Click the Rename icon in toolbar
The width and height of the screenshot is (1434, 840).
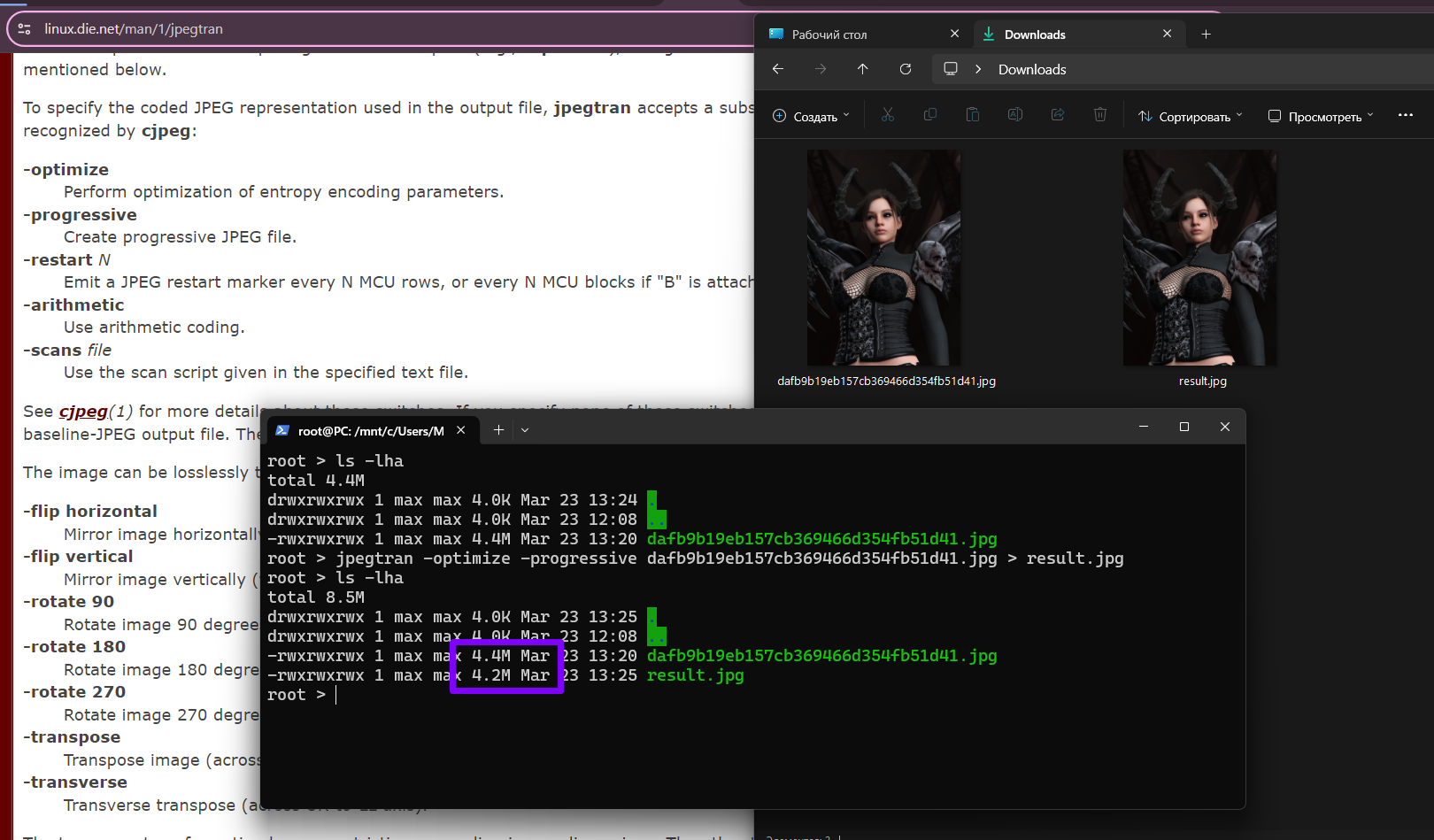point(1015,115)
